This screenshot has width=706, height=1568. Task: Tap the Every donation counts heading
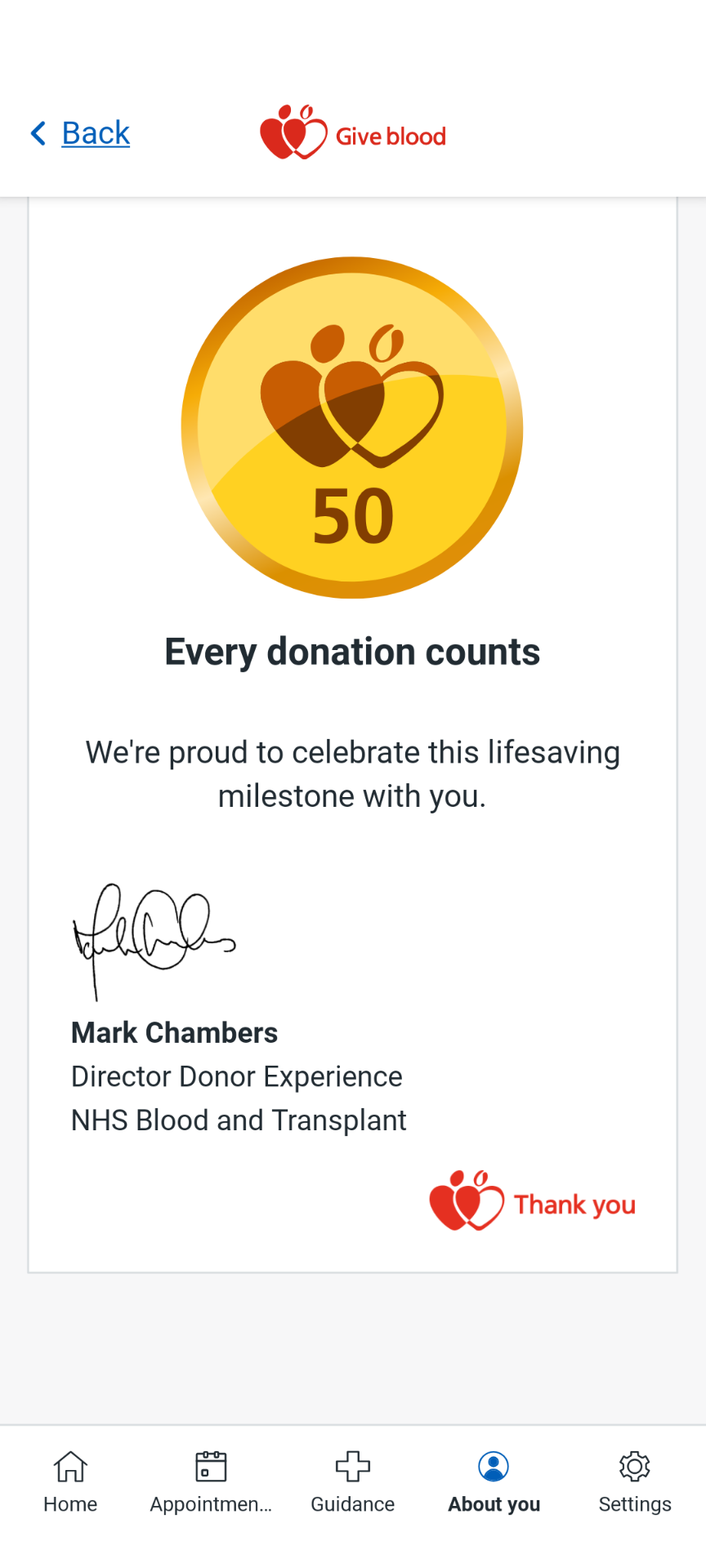[x=352, y=652]
